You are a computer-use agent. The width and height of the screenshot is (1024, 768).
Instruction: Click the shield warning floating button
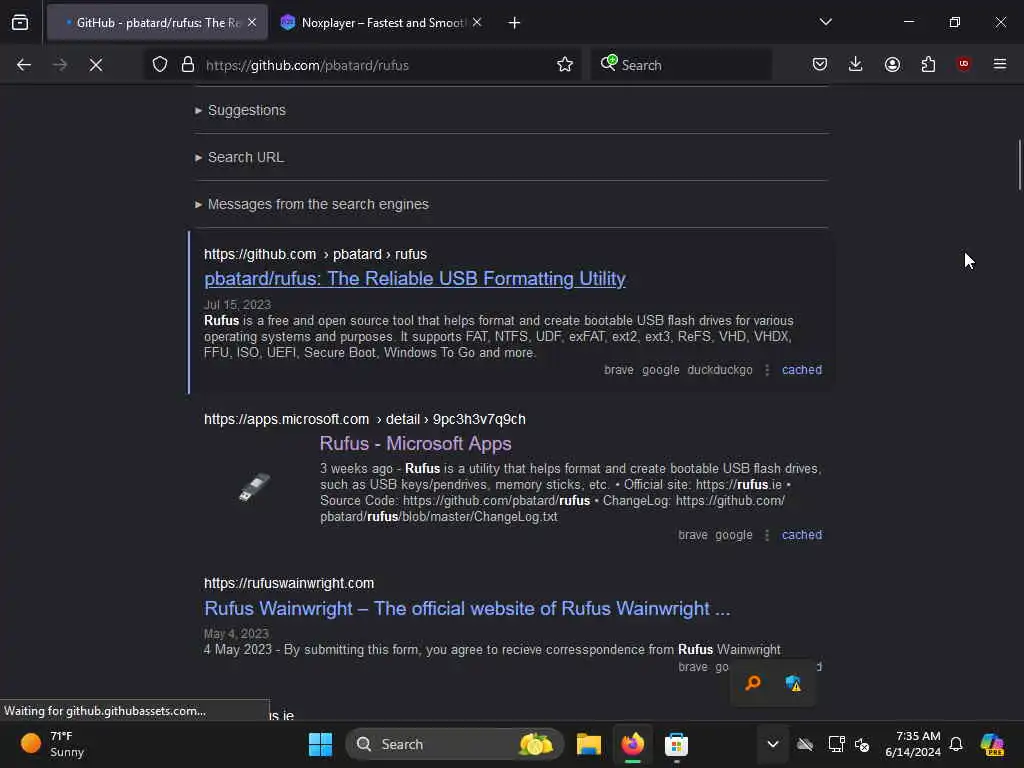click(793, 683)
